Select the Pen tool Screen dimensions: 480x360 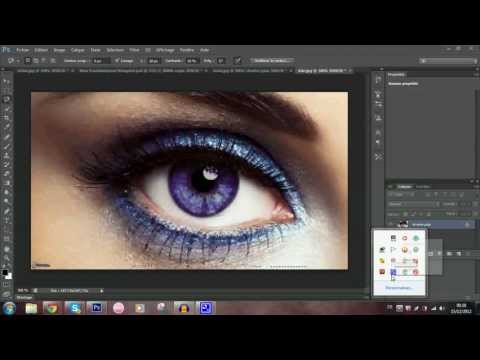(x=6, y=211)
